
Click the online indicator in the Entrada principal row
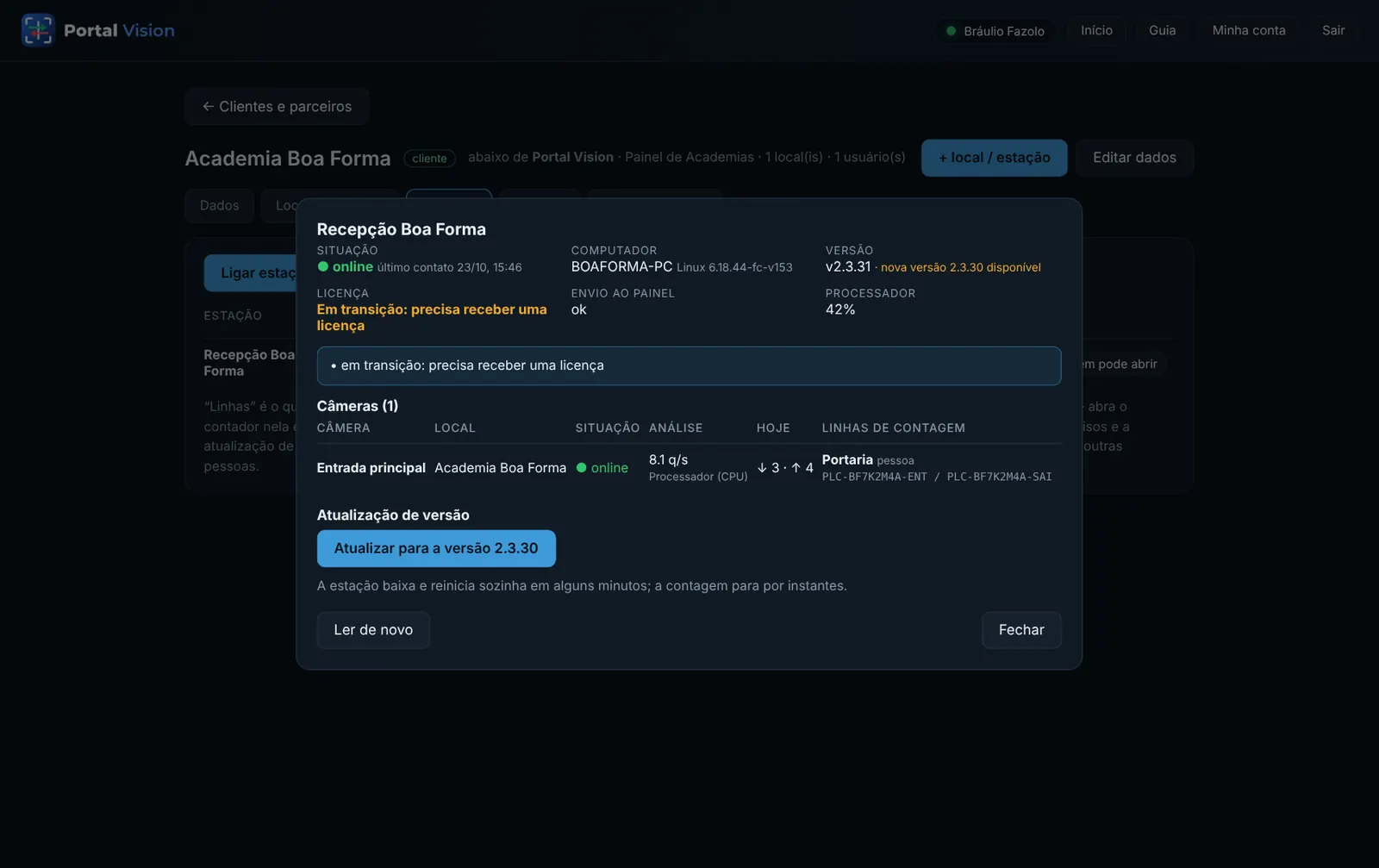point(602,468)
